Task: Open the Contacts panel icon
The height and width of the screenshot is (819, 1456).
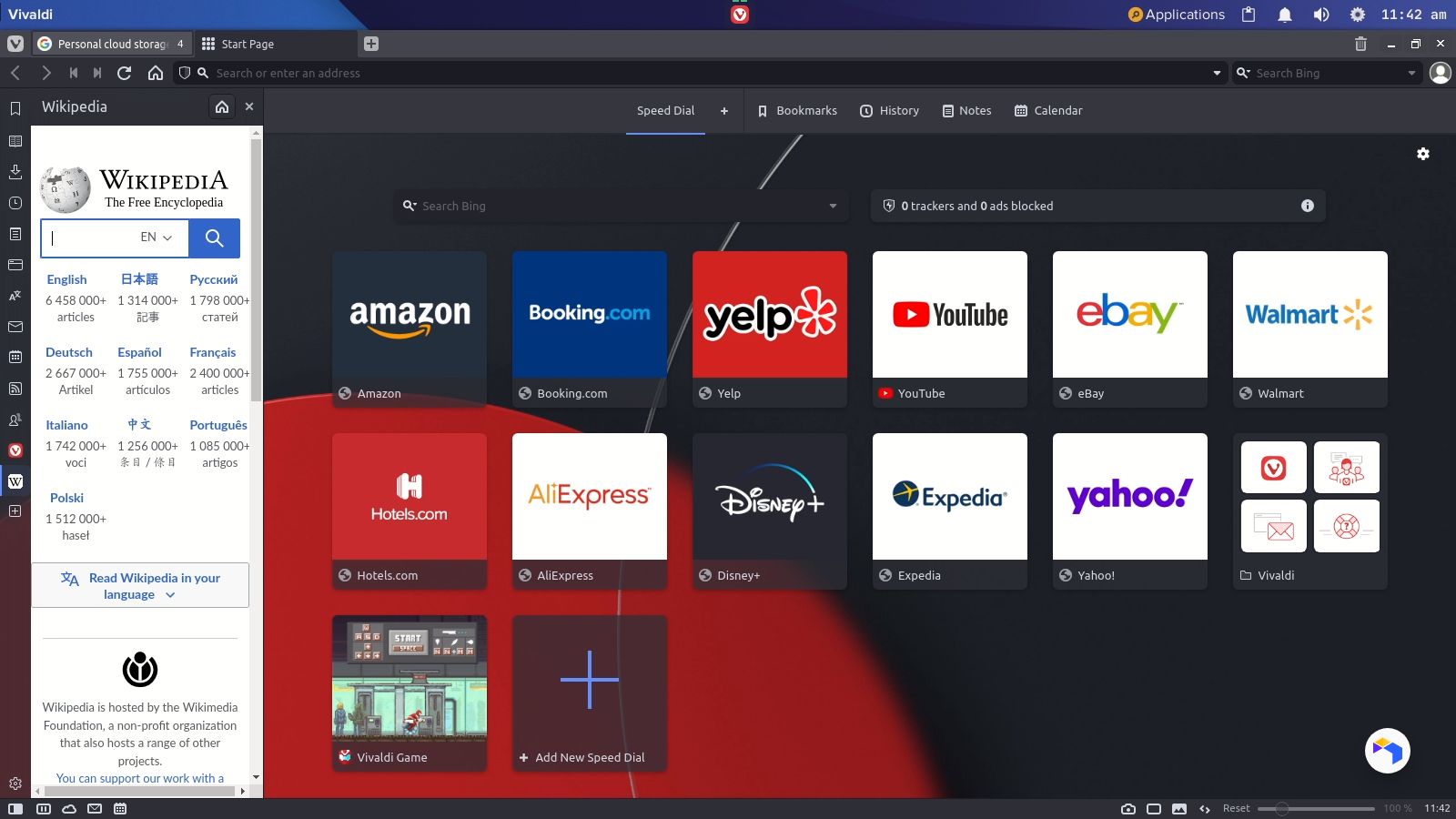Action: 15,420
